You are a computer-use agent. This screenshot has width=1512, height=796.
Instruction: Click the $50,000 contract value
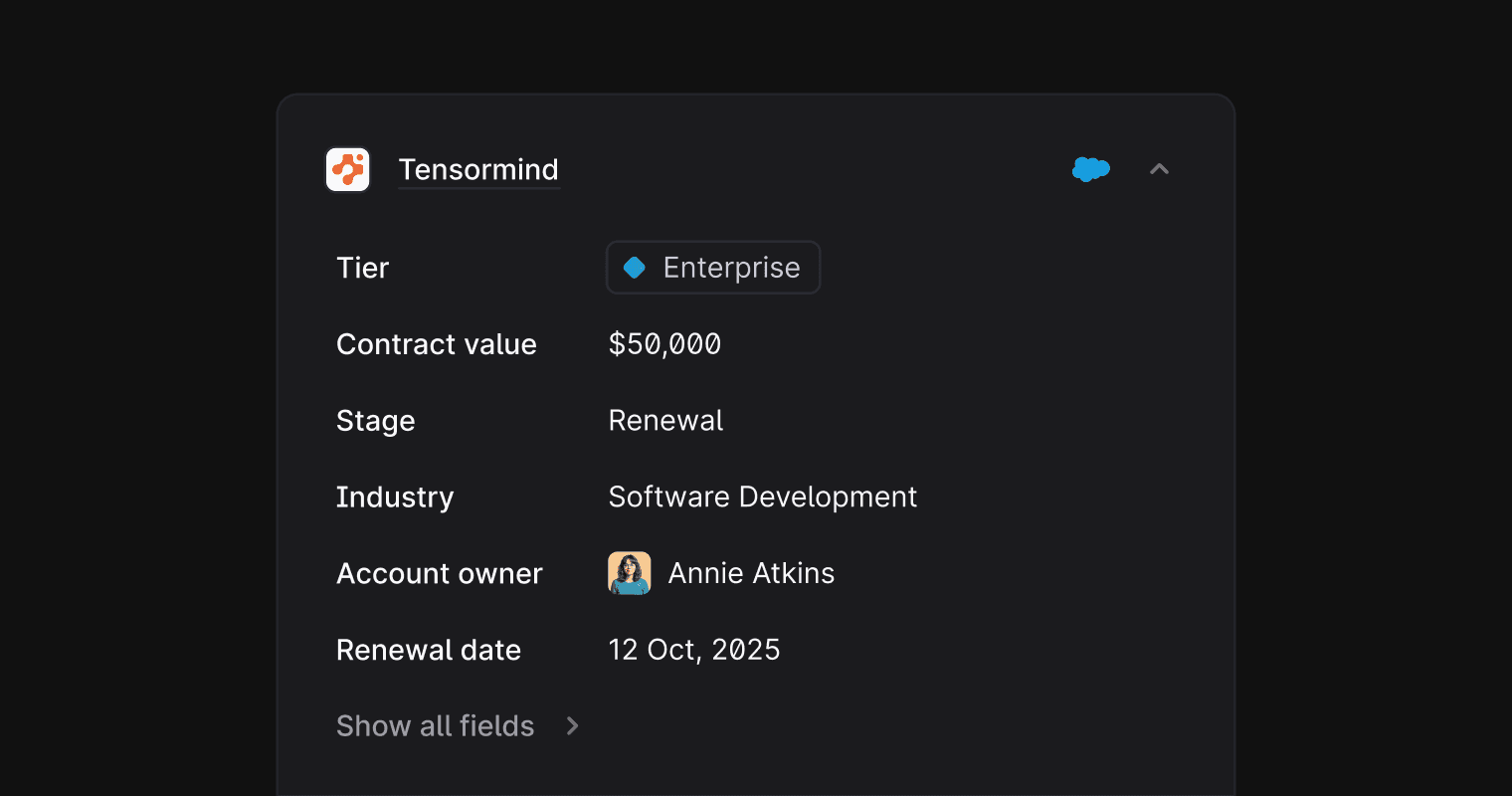click(664, 344)
